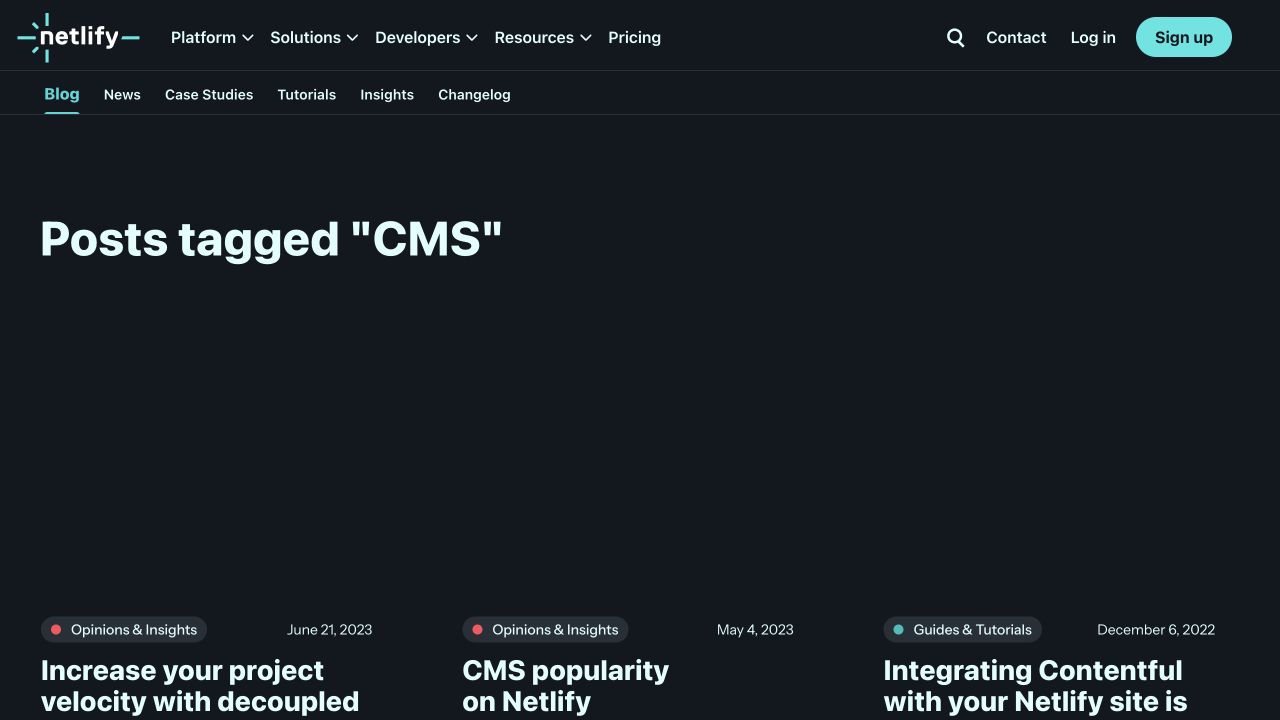Open the Resources dropdown
Viewport: 1280px width, 720px height.
pyautogui.click(x=543, y=37)
